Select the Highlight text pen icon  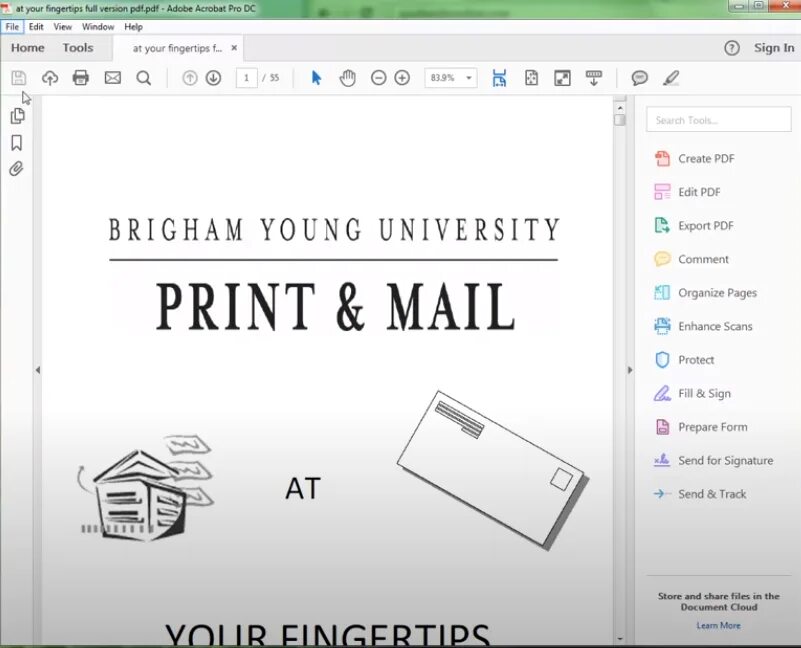671,78
